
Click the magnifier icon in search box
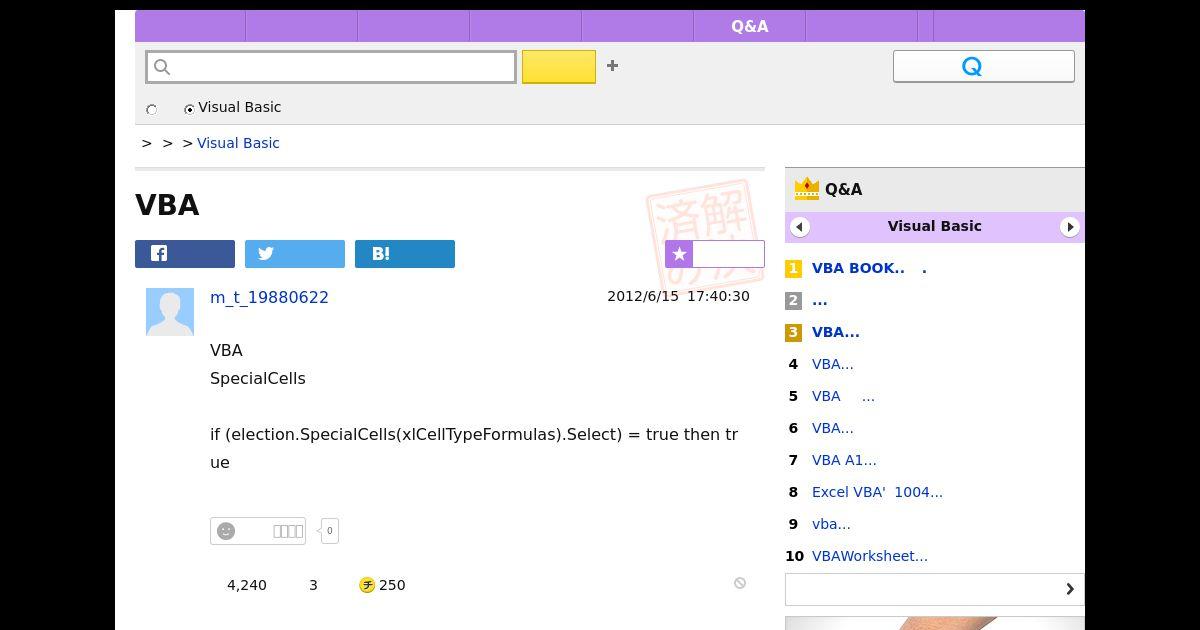(x=163, y=67)
